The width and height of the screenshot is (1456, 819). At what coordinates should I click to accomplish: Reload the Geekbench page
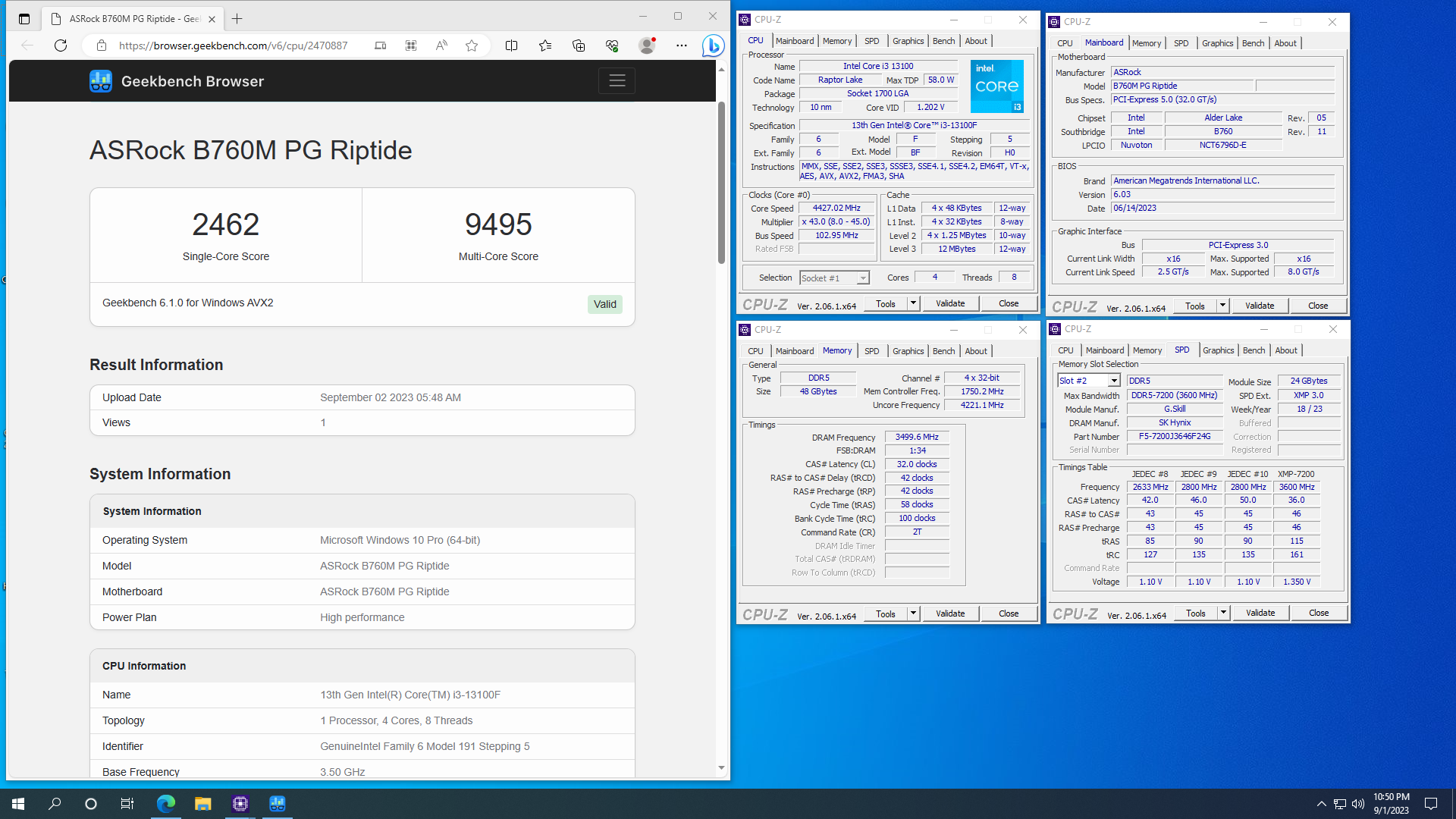coord(61,45)
